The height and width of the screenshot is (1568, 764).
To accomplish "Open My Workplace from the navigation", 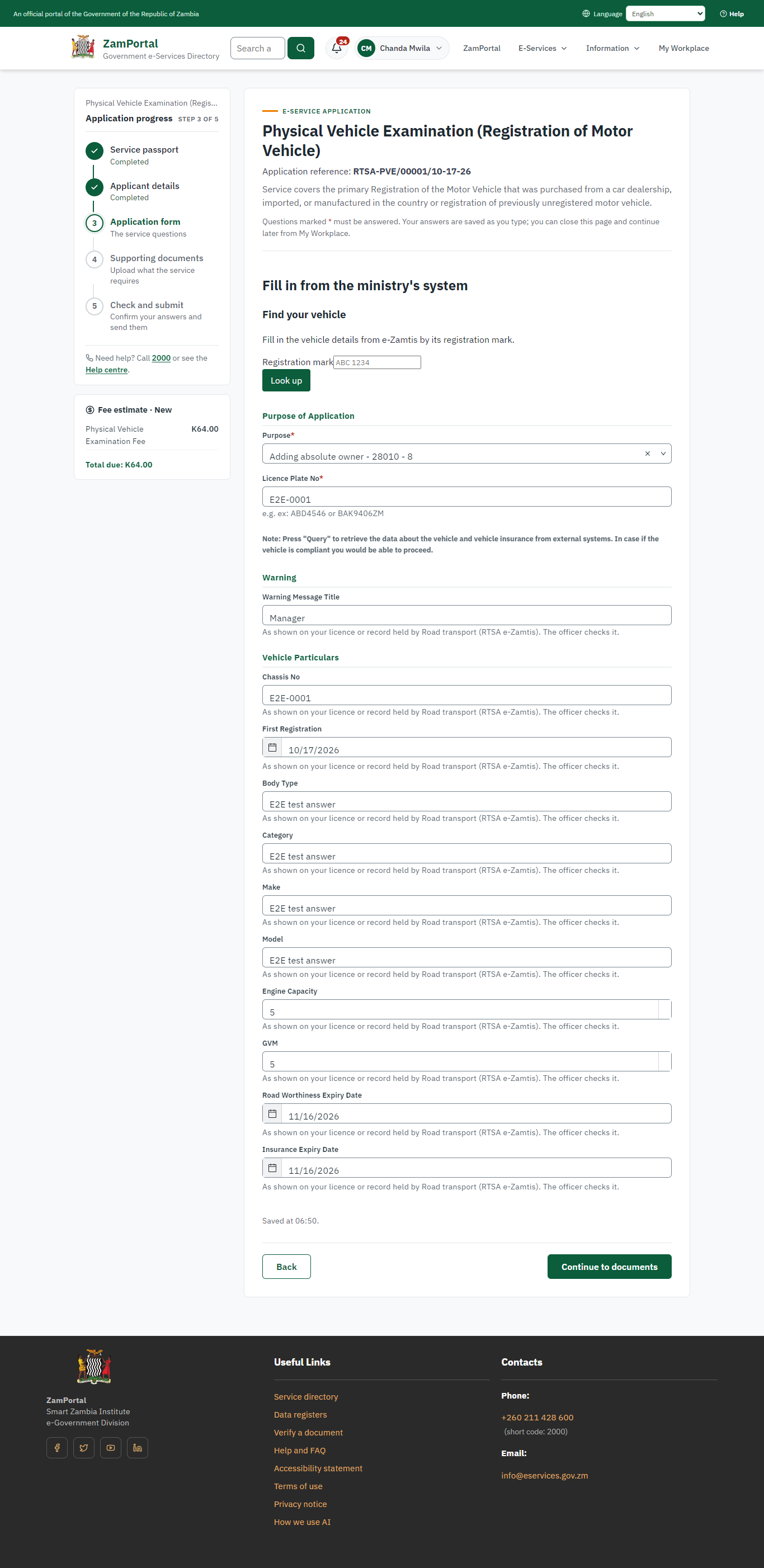I will 683,48.
